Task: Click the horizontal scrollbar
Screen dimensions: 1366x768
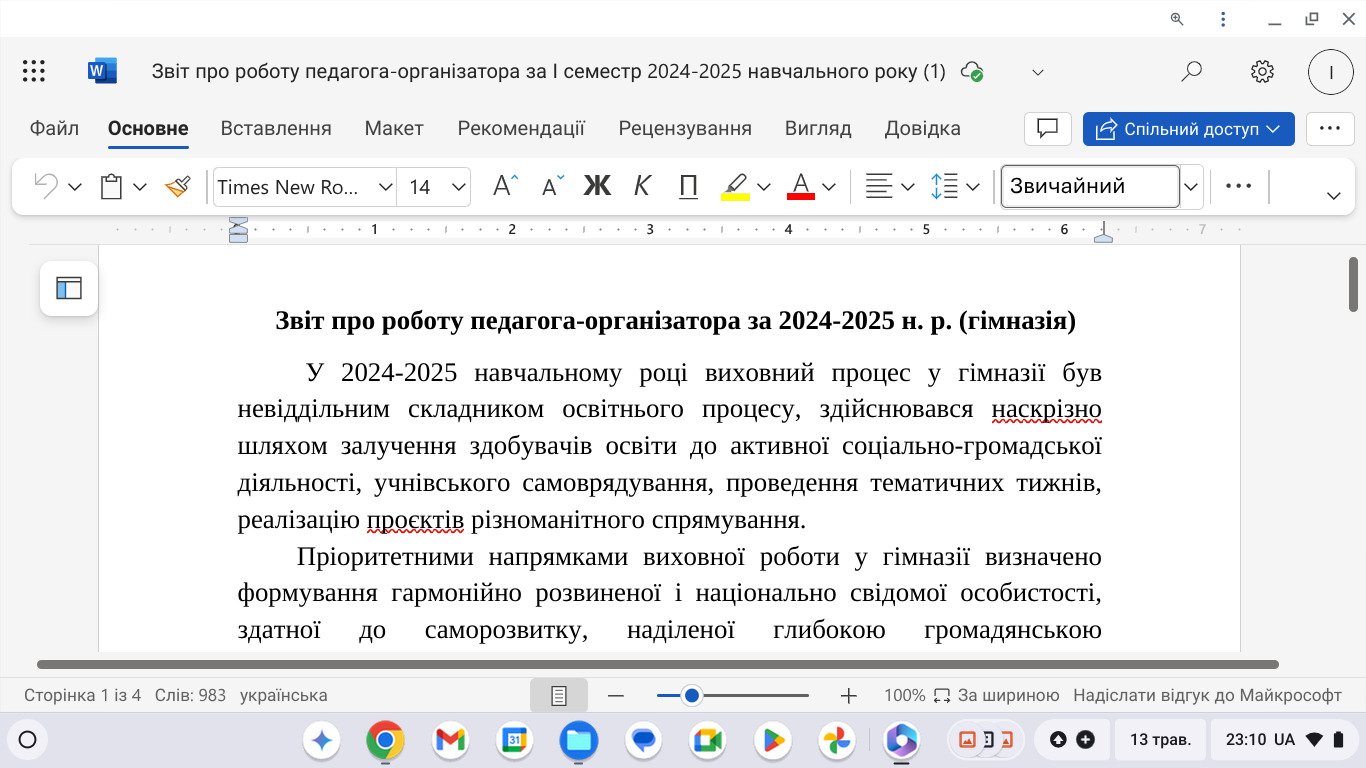Action: [658, 664]
